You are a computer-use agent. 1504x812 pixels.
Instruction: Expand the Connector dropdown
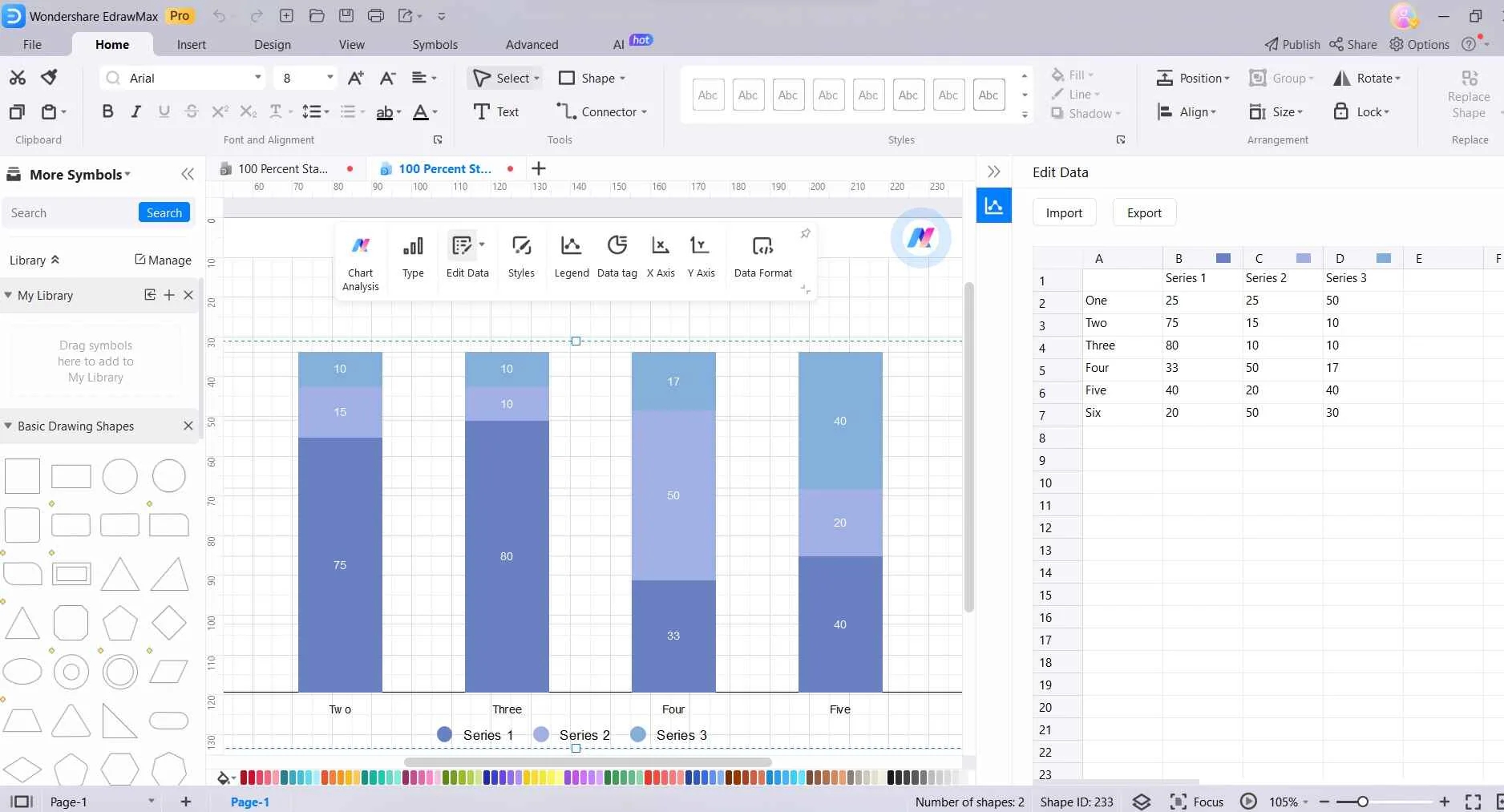point(644,112)
